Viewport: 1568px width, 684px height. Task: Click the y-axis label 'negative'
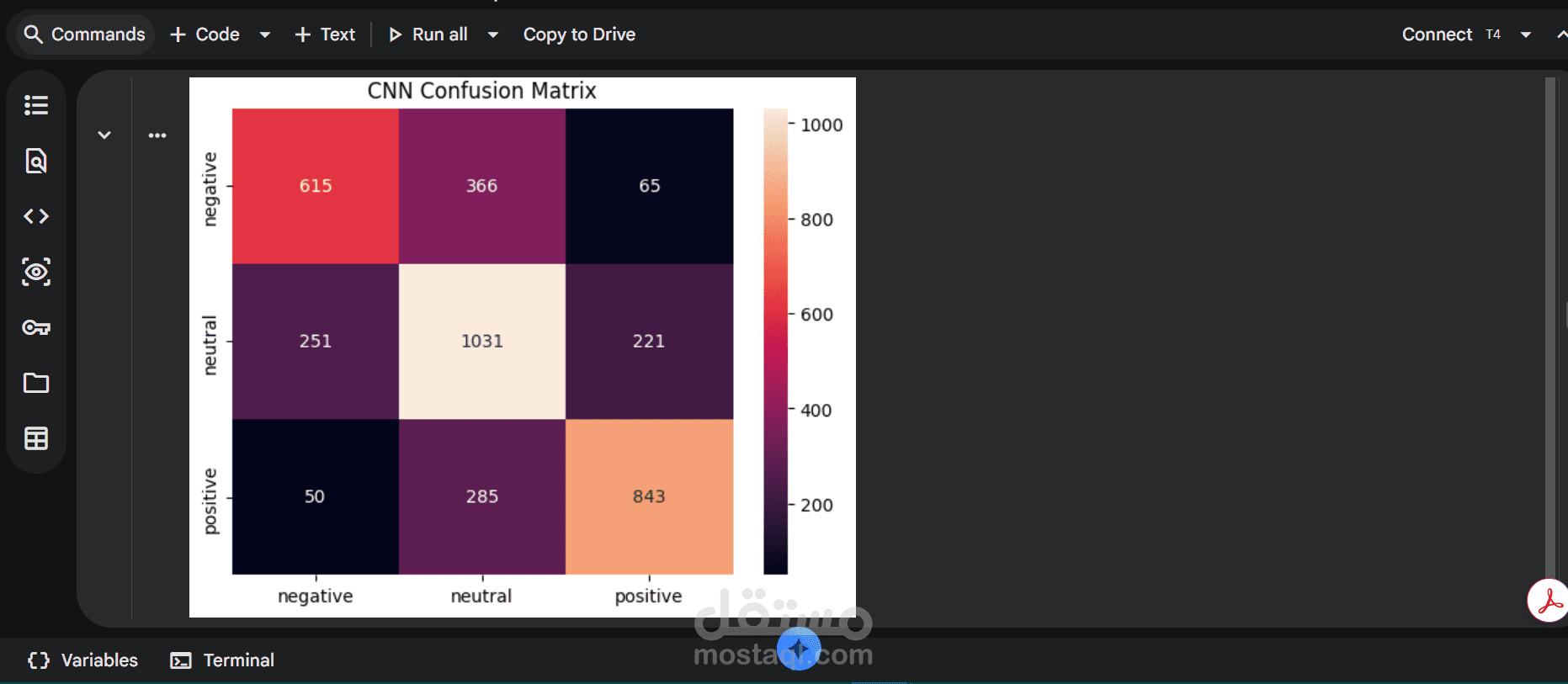(x=210, y=189)
